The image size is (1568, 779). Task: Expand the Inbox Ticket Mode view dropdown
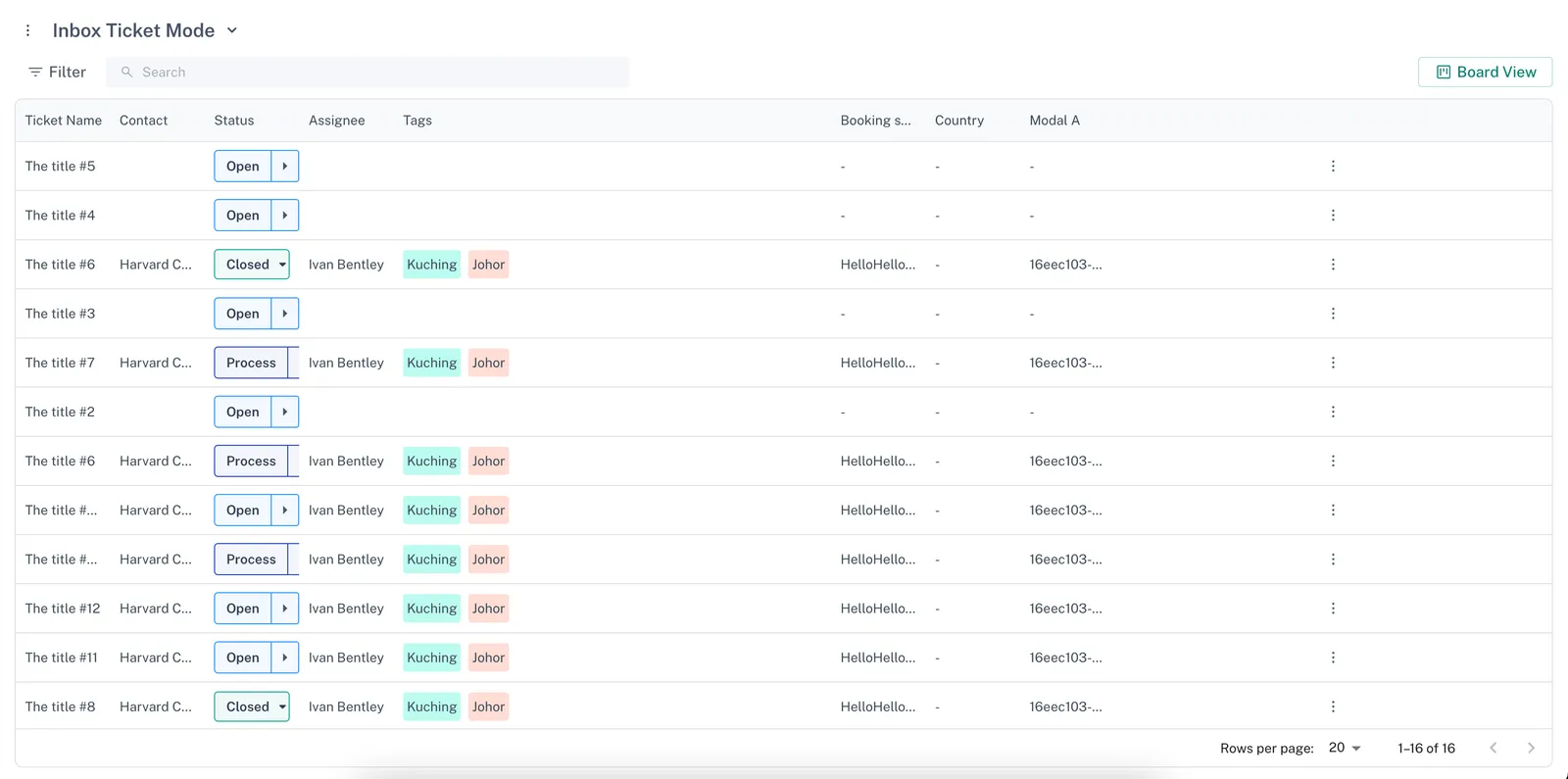[232, 30]
